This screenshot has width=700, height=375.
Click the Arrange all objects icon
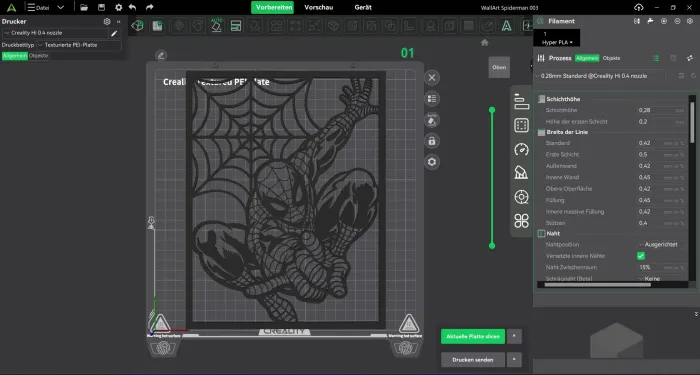point(236,26)
